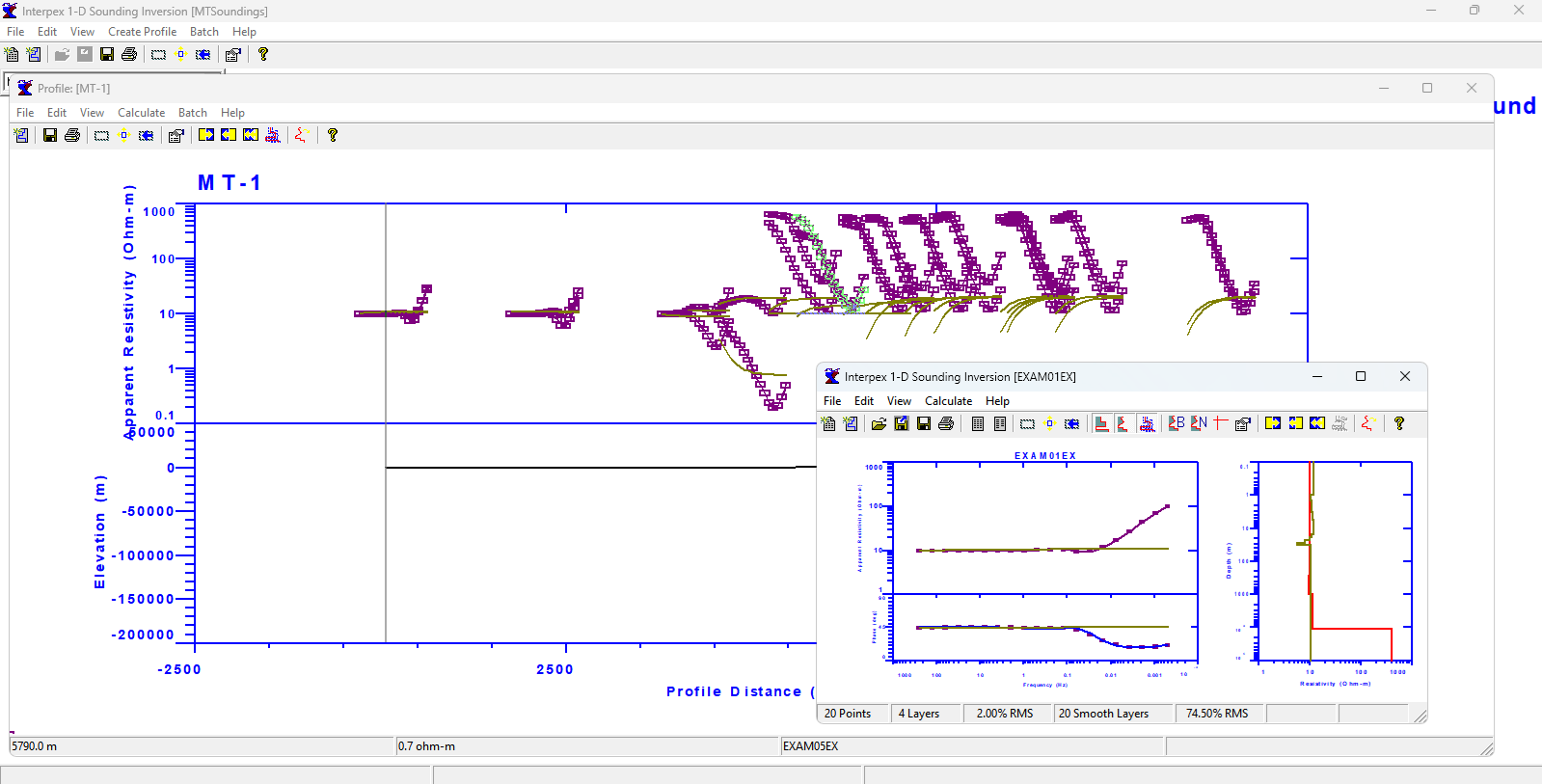Click the printer icon in the main MTSoundings toolbar

129,55
